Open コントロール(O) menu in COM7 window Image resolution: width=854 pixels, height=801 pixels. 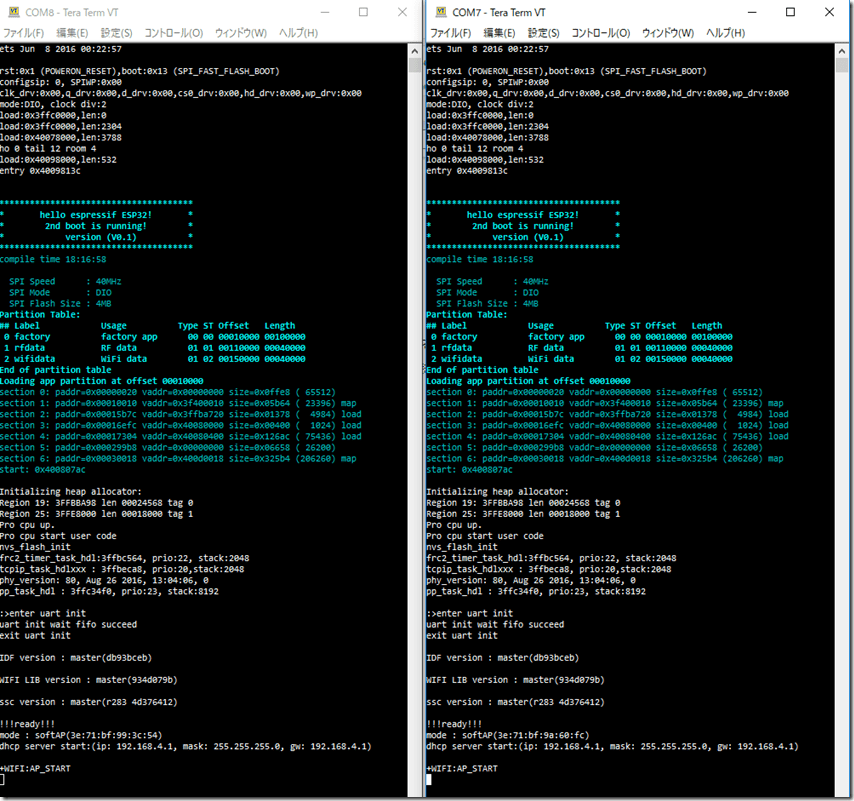point(601,33)
